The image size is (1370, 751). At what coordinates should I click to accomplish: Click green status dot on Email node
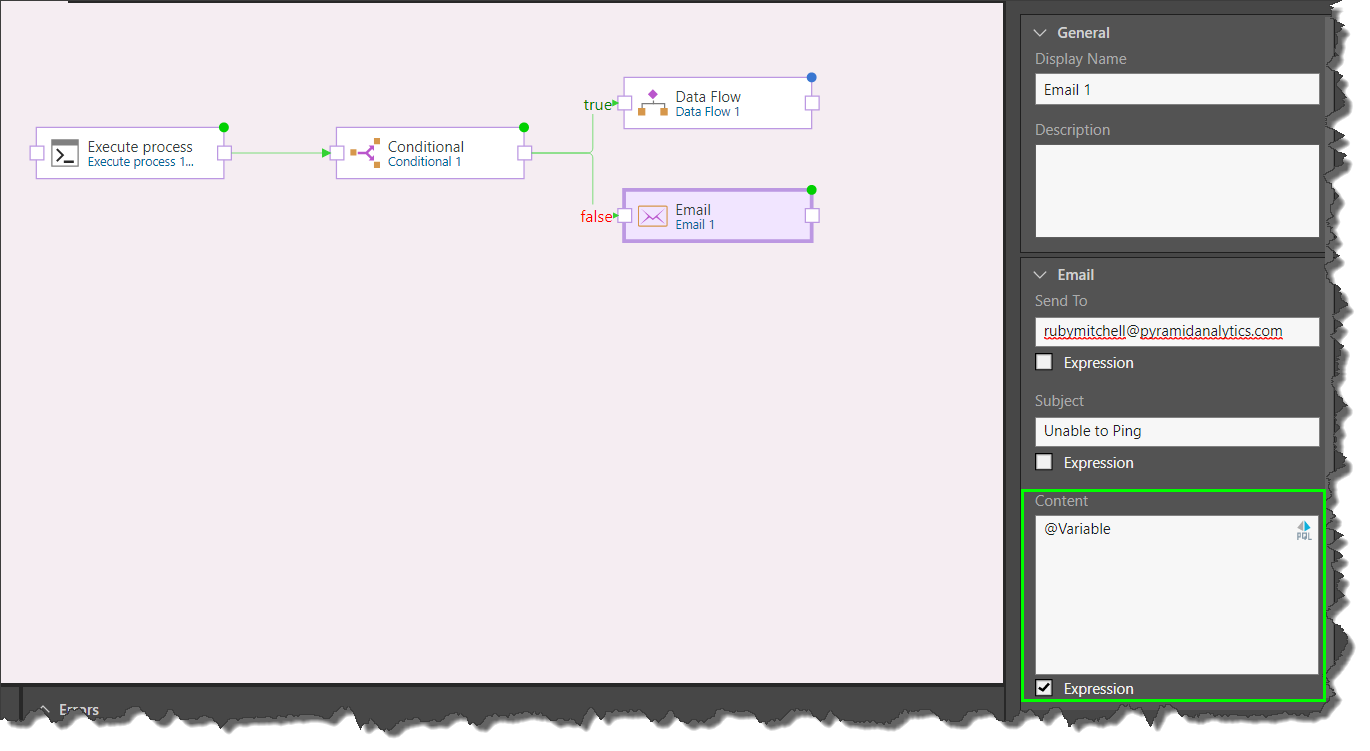click(812, 189)
